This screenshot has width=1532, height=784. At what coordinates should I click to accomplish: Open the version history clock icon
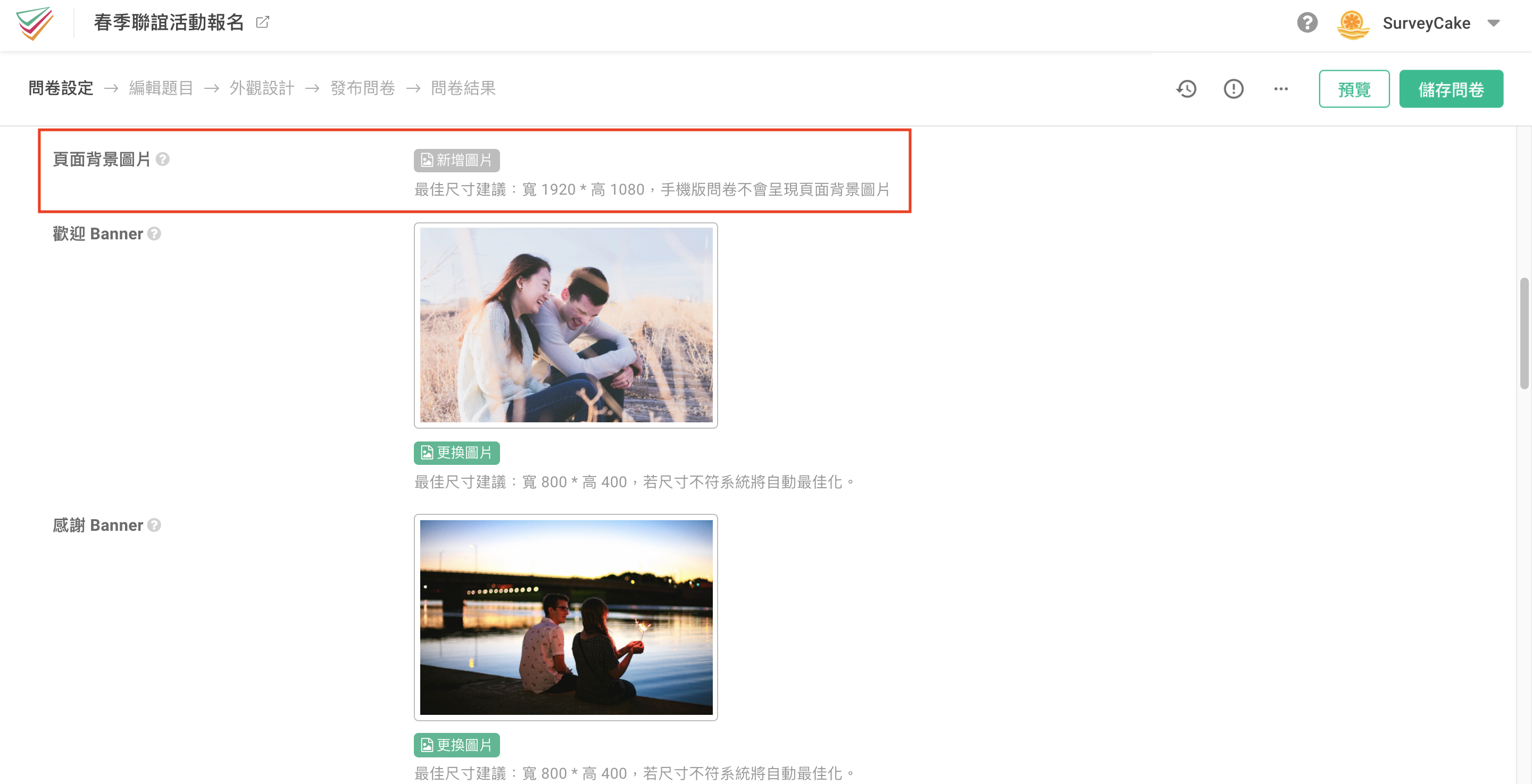(1185, 89)
